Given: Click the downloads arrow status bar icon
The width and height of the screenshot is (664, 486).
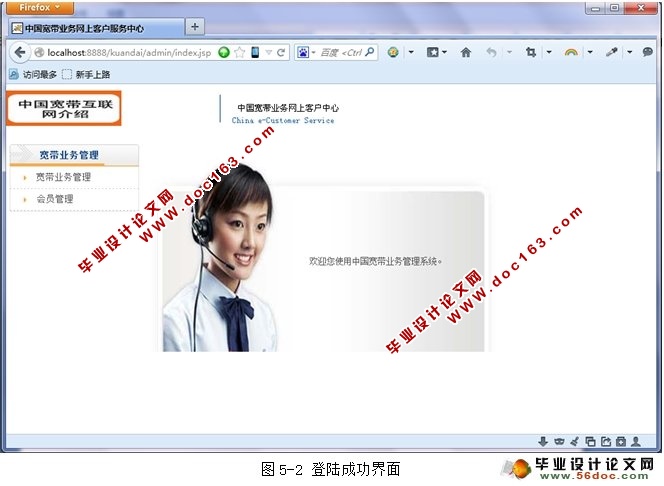Looking at the screenshot, I should [x=543, y=442].
